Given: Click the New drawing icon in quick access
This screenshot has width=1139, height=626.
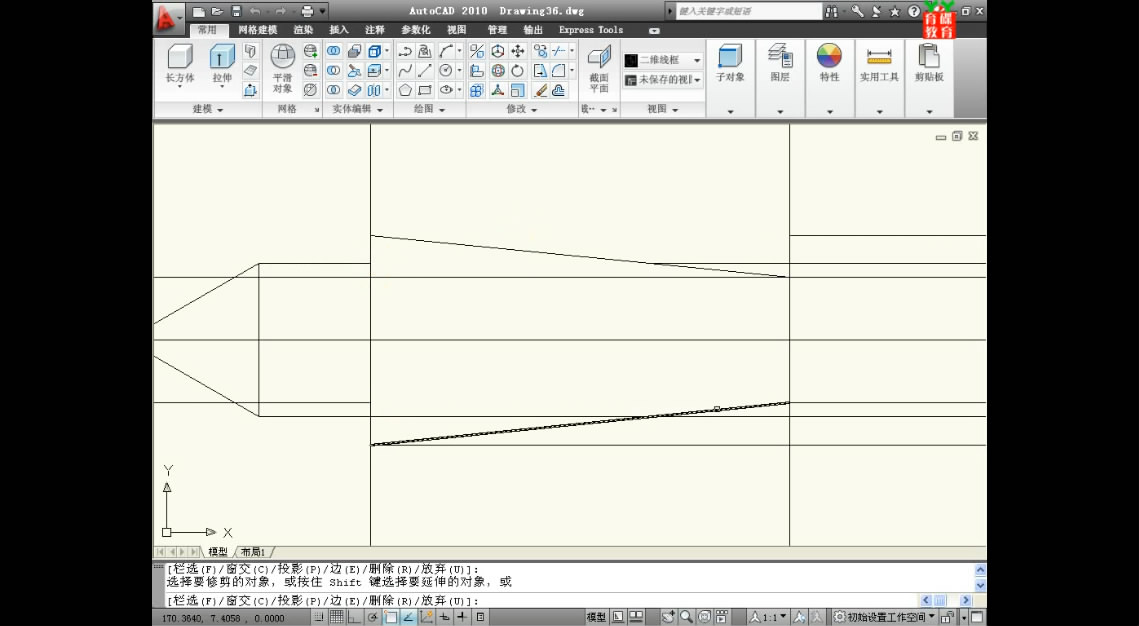Looking at the screenshot, I should point(198,12).
